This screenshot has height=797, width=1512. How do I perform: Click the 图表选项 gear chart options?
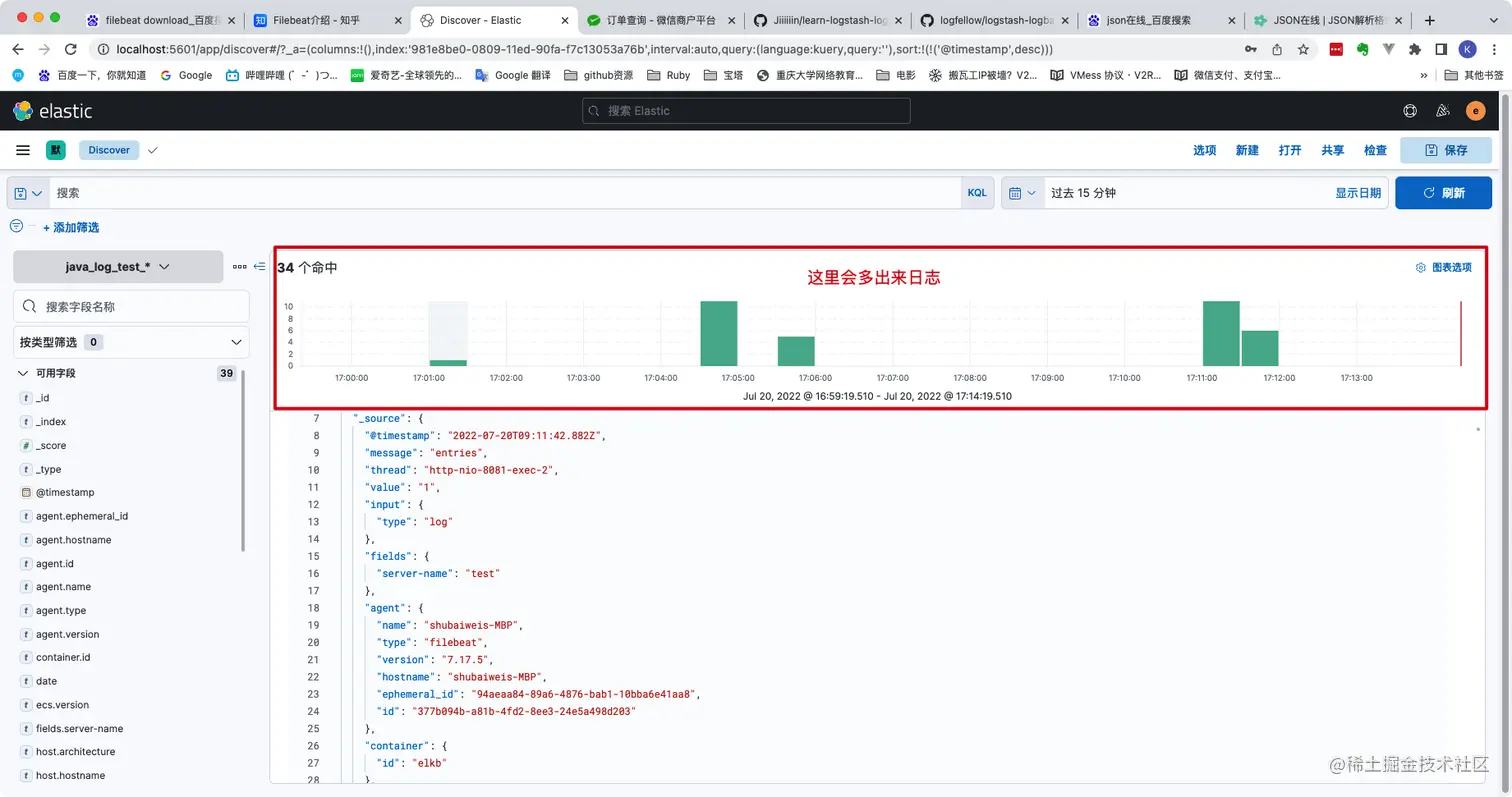pyautogui.click(x=1443, y=268)
